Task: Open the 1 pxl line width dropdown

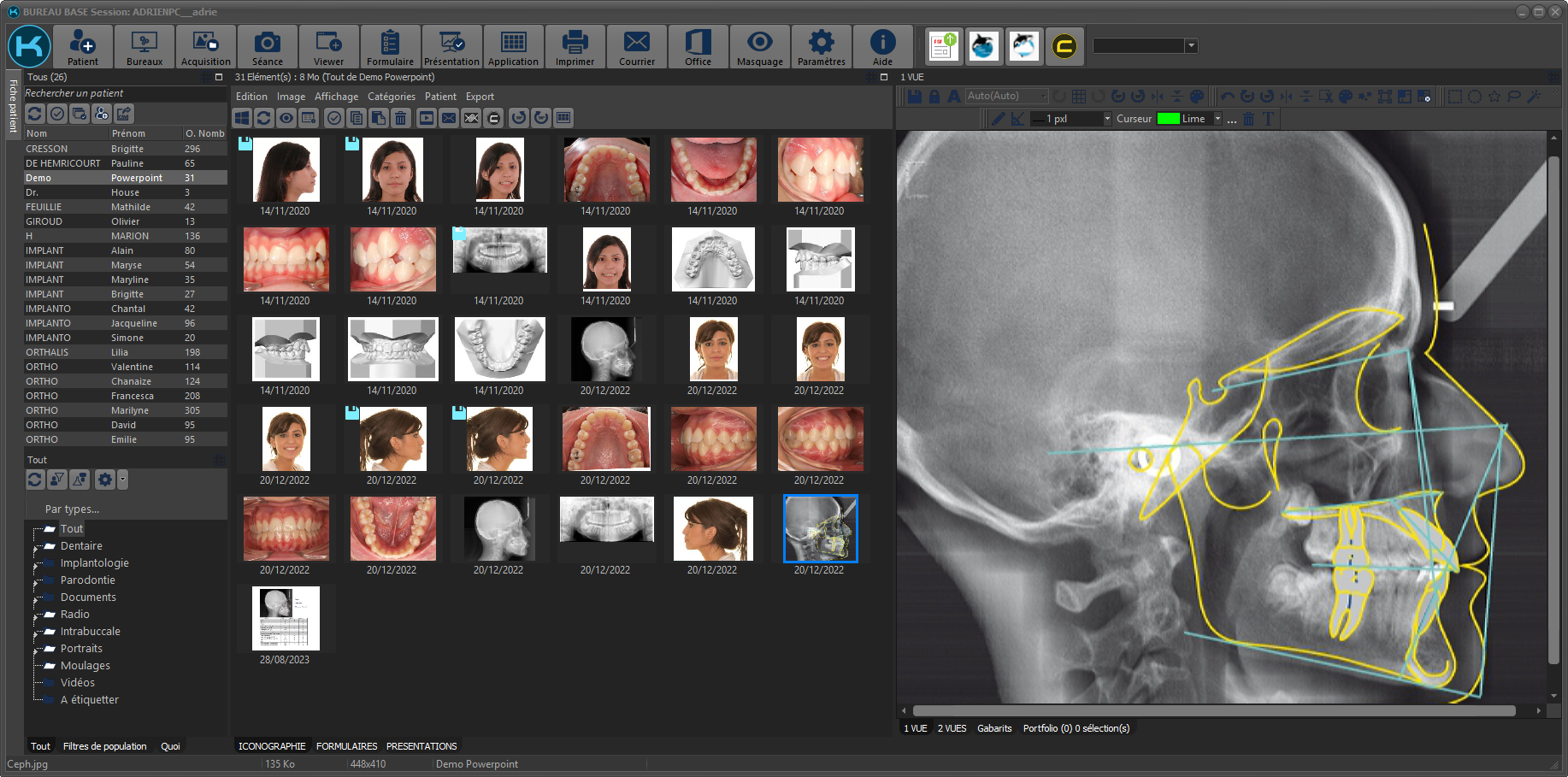Action: [x=1107, y=119]
